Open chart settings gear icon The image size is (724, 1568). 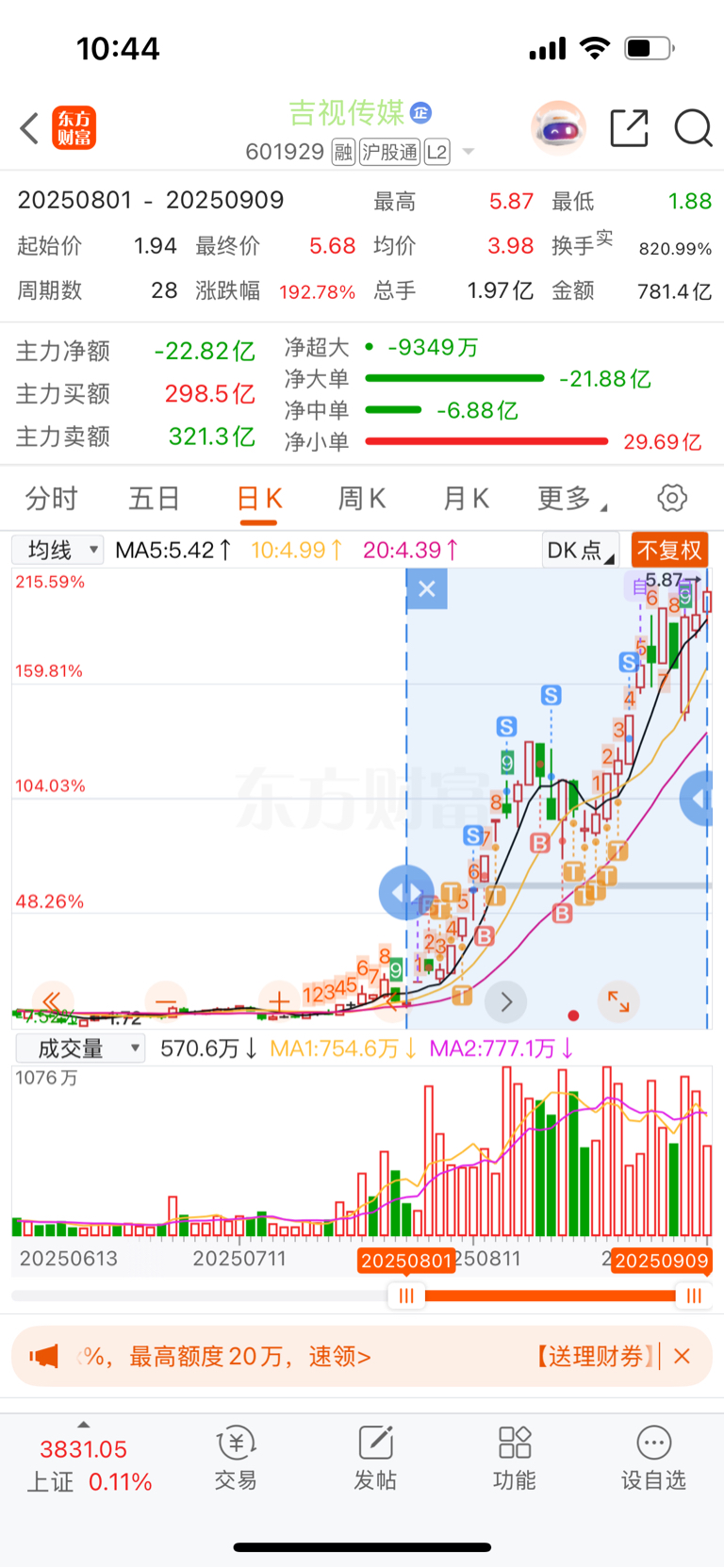pyautogui.click(x=672, y=498)
